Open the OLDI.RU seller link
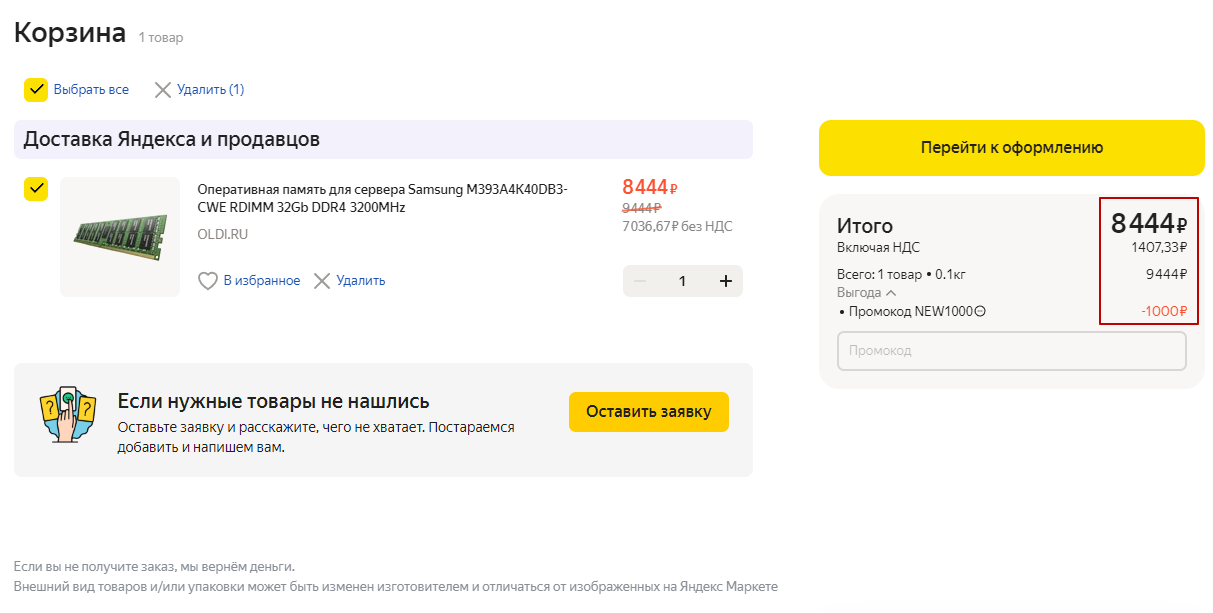 coord(223,234)
